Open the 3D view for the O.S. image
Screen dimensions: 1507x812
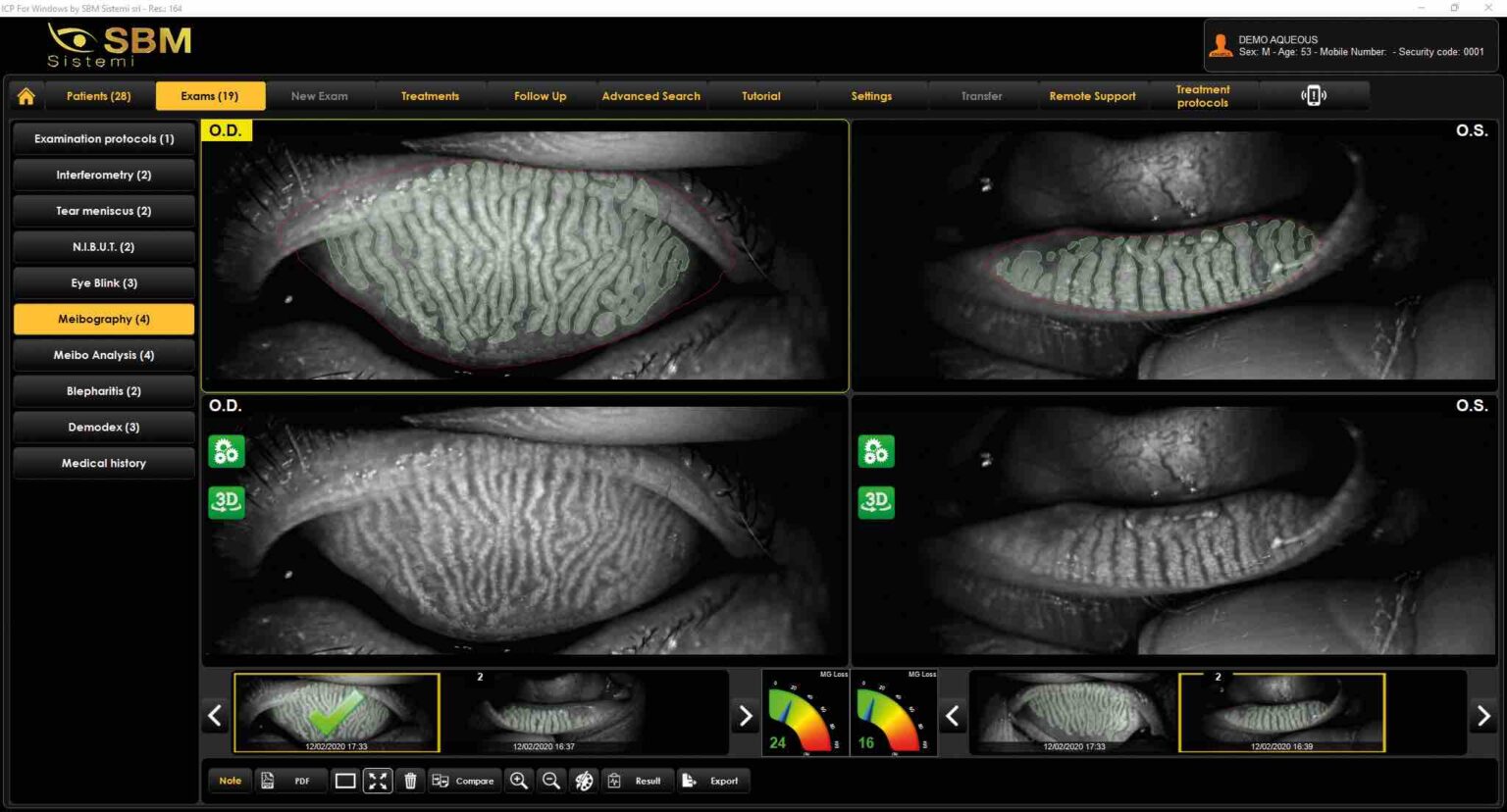click(x=876, y=502)
